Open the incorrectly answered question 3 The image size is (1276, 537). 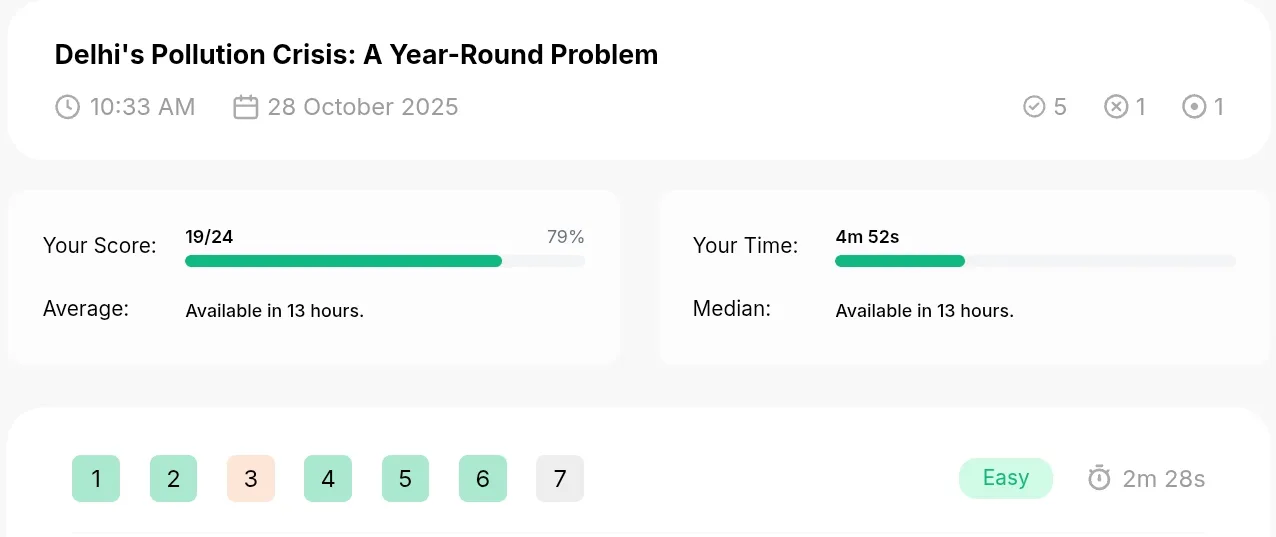pyautogui.click(x=251, y=478)
